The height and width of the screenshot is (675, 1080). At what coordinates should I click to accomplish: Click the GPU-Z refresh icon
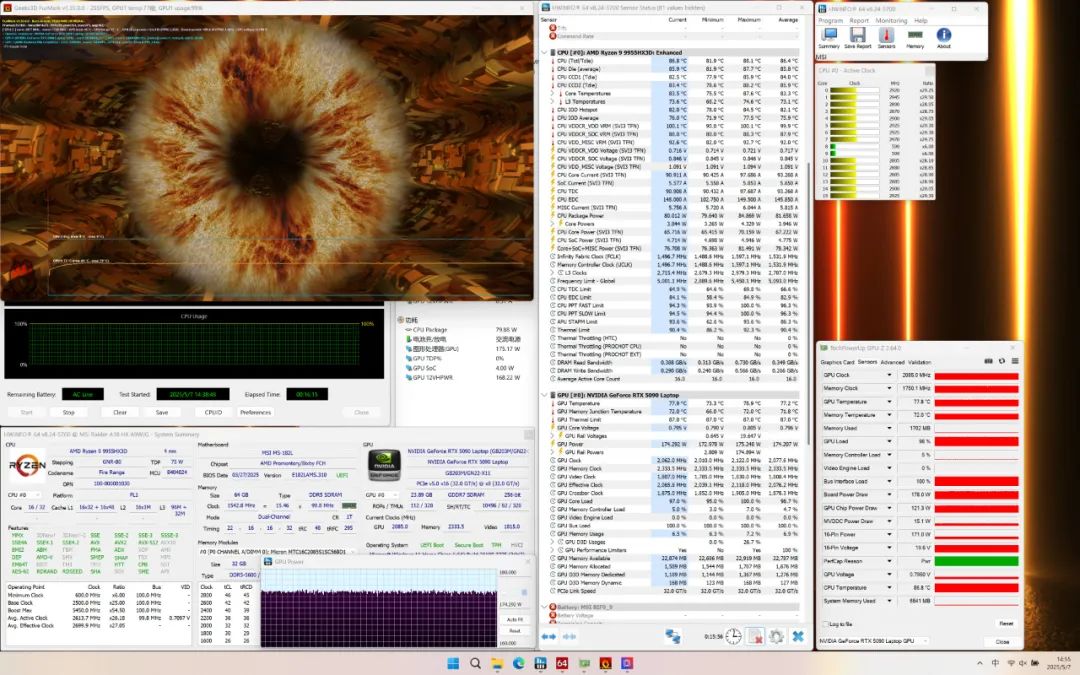pyautogui.click(x=1001, y=361)
